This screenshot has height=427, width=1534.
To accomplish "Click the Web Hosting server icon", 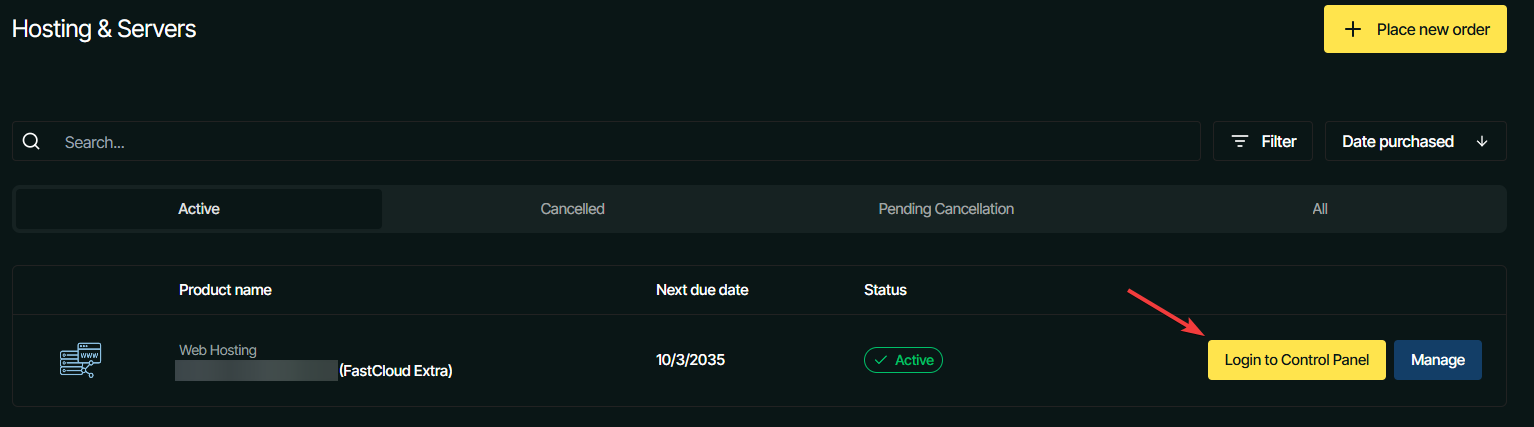I will click(x=81, y=360).
